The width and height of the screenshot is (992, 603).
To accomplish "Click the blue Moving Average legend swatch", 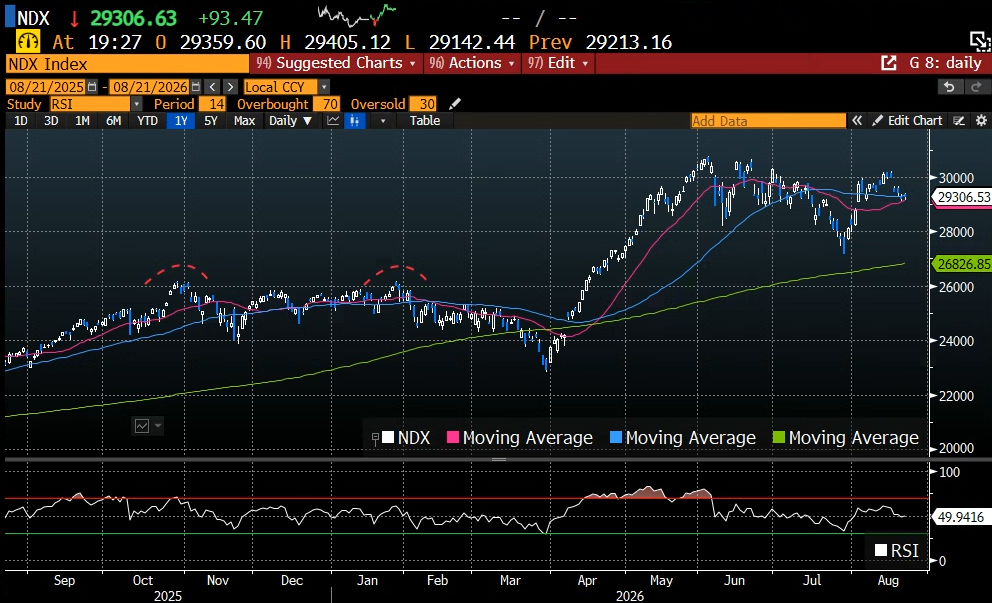I will coord(616,437).
